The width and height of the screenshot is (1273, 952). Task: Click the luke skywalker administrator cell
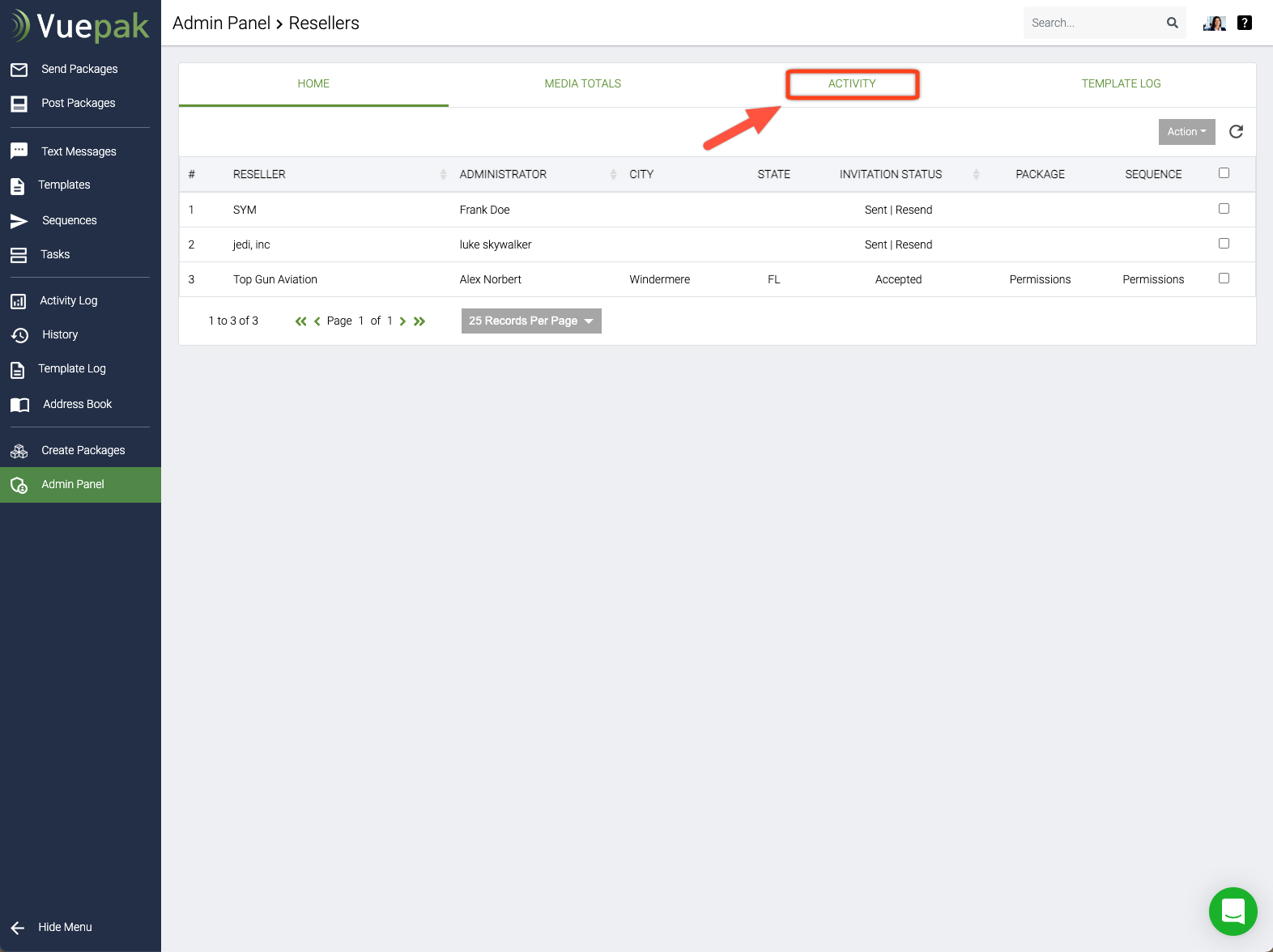496,245
